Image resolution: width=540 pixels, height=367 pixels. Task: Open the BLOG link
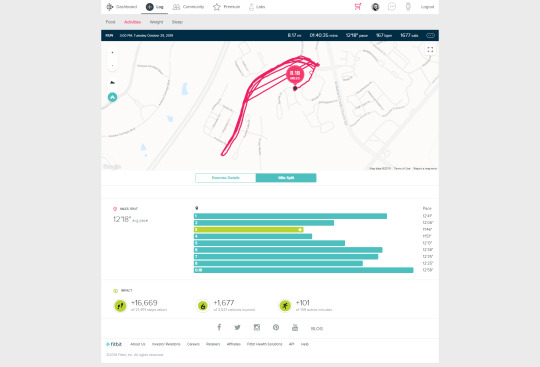[317, 328]
